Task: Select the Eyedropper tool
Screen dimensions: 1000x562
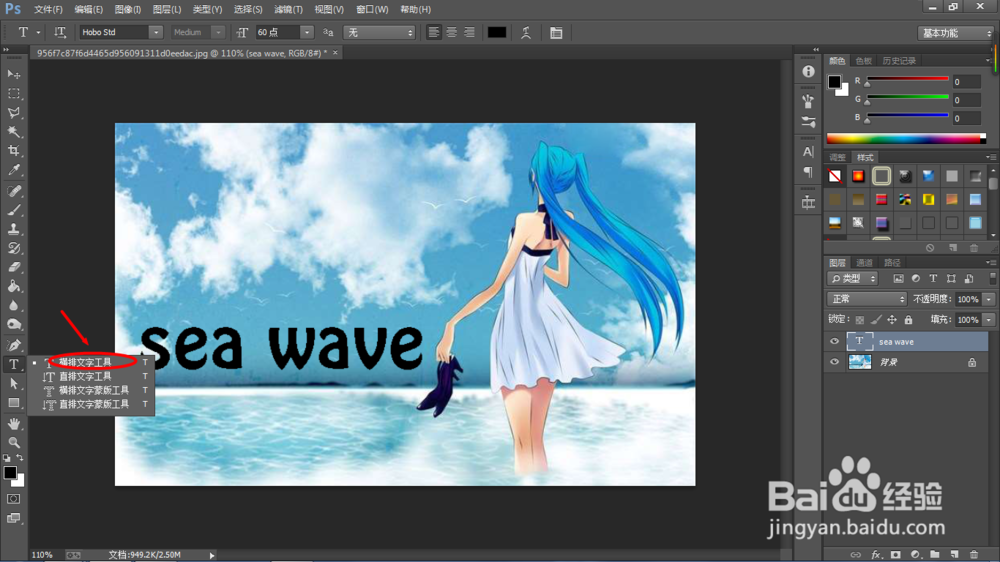Action: (x=13, y=170)
